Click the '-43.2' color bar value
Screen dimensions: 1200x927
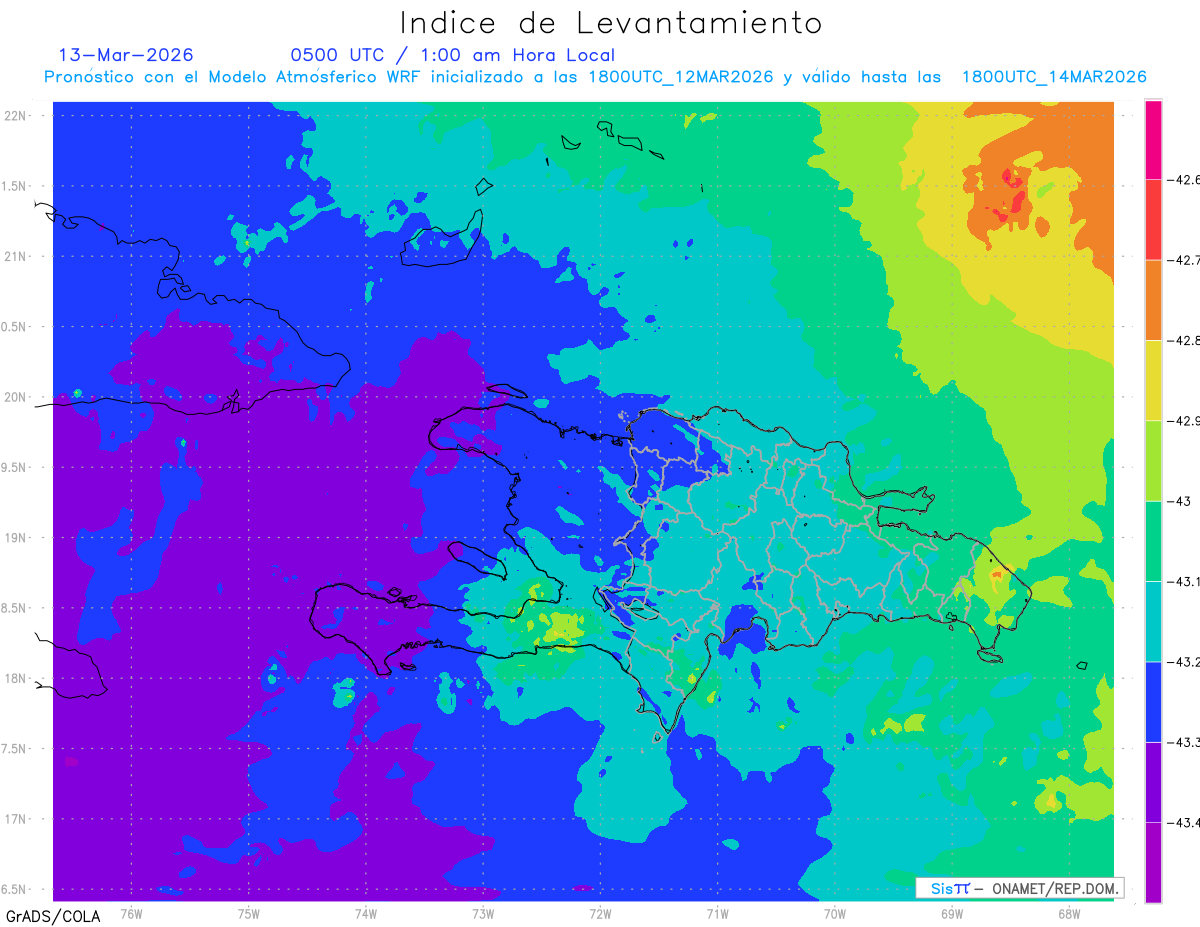[1185, 661]
